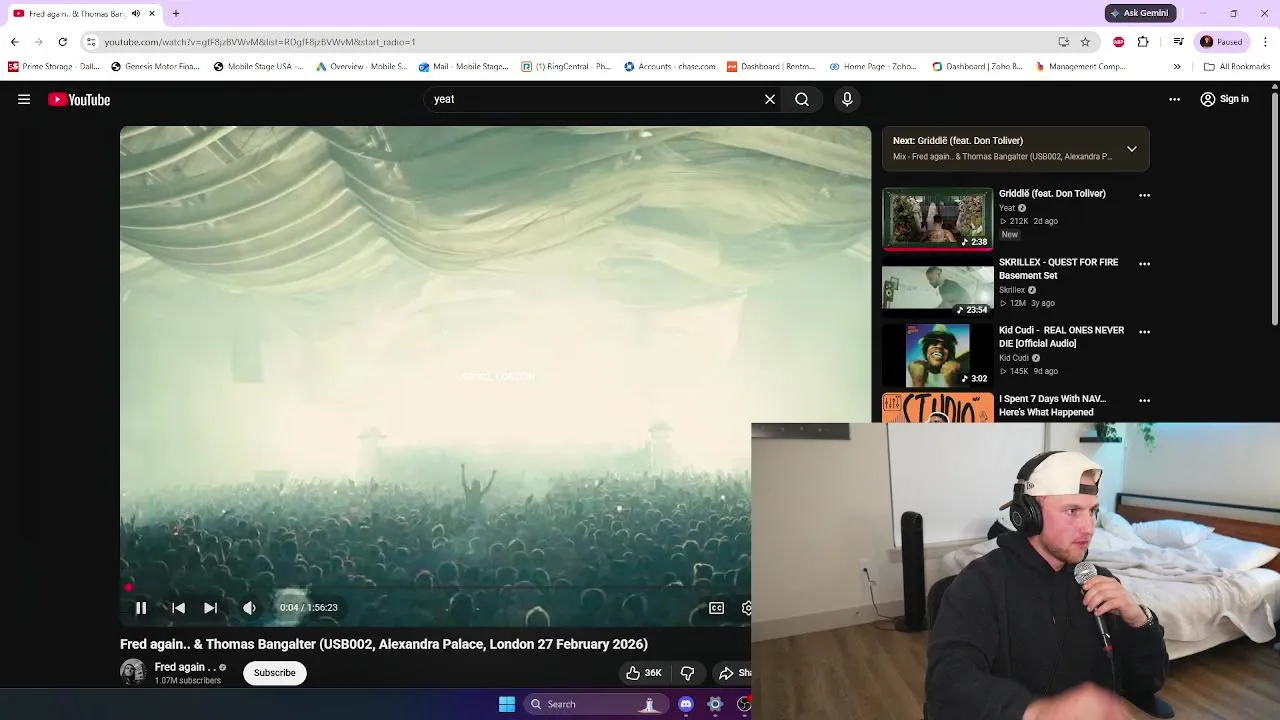Seek using the red progress bar

pos(435,586)
